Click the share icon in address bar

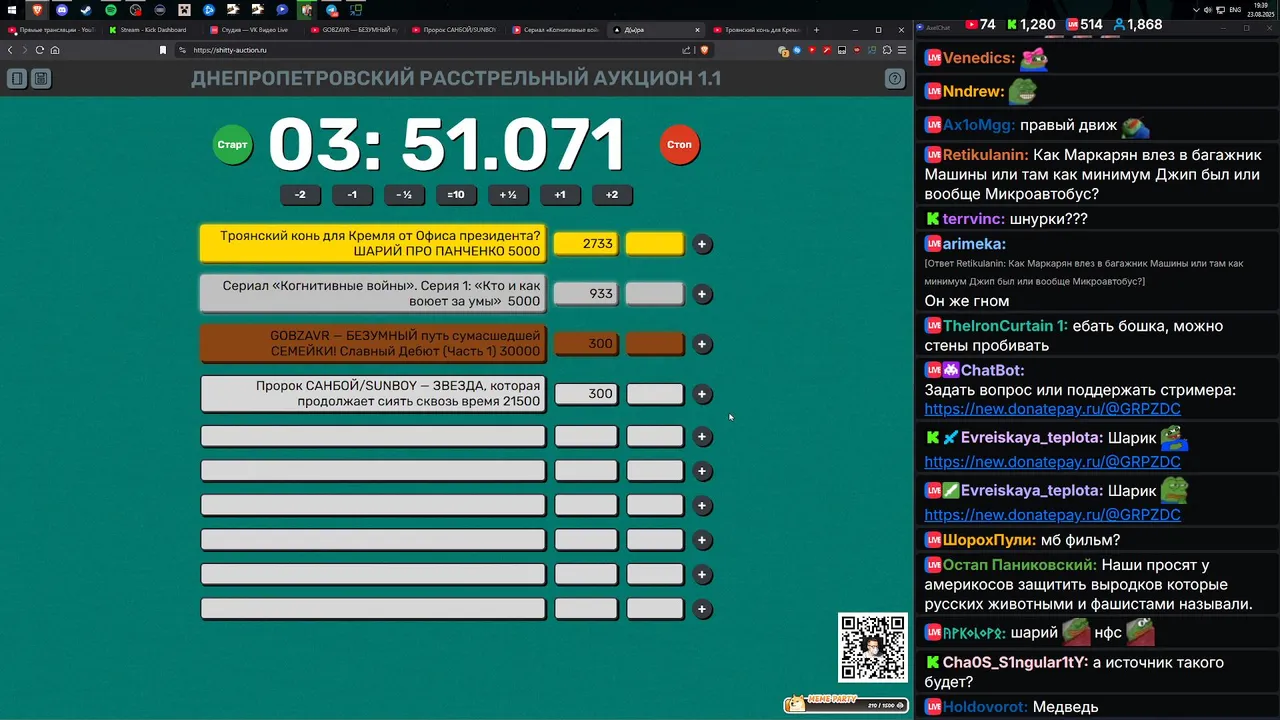click(x=686, y=50)
